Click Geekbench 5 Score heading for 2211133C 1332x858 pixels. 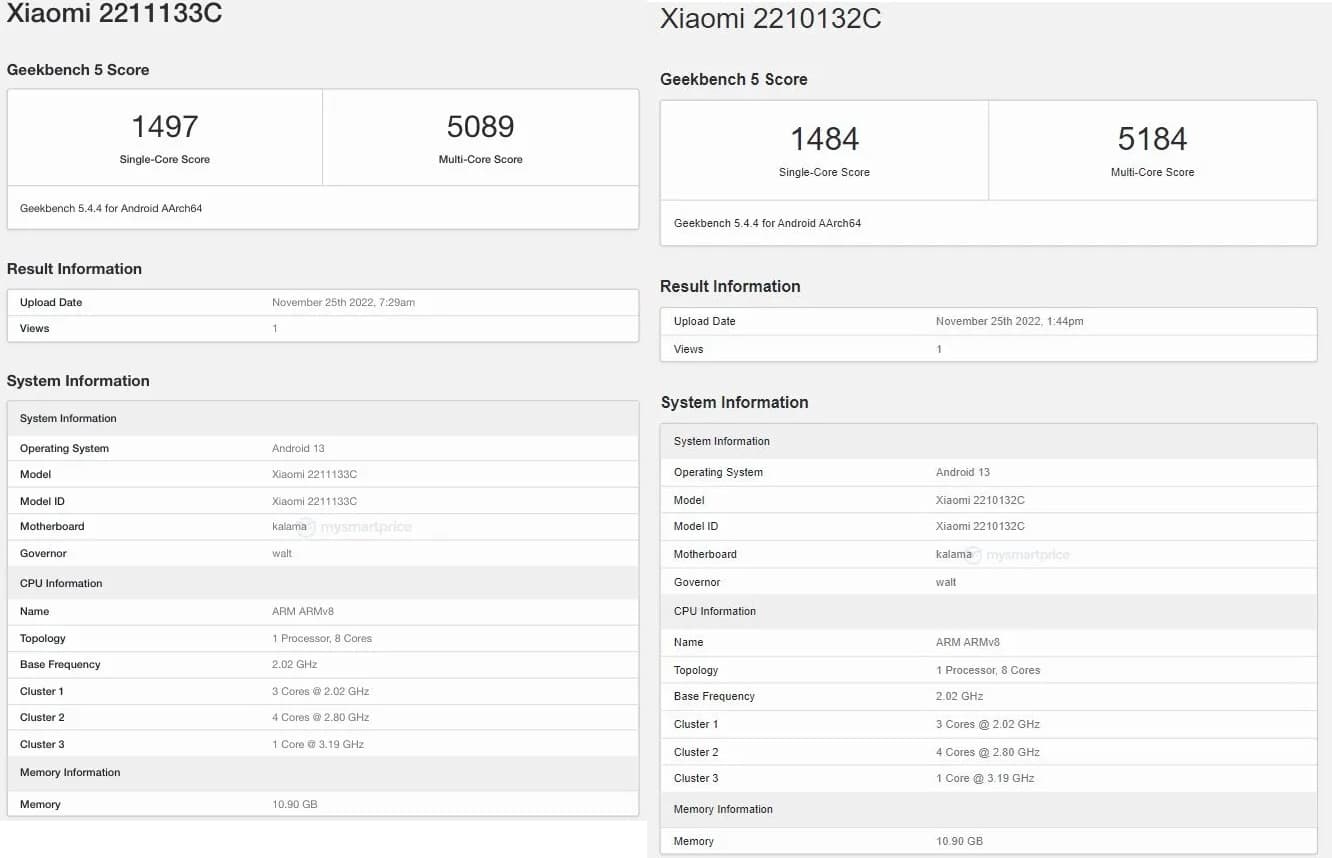click(x=78, y=70)
